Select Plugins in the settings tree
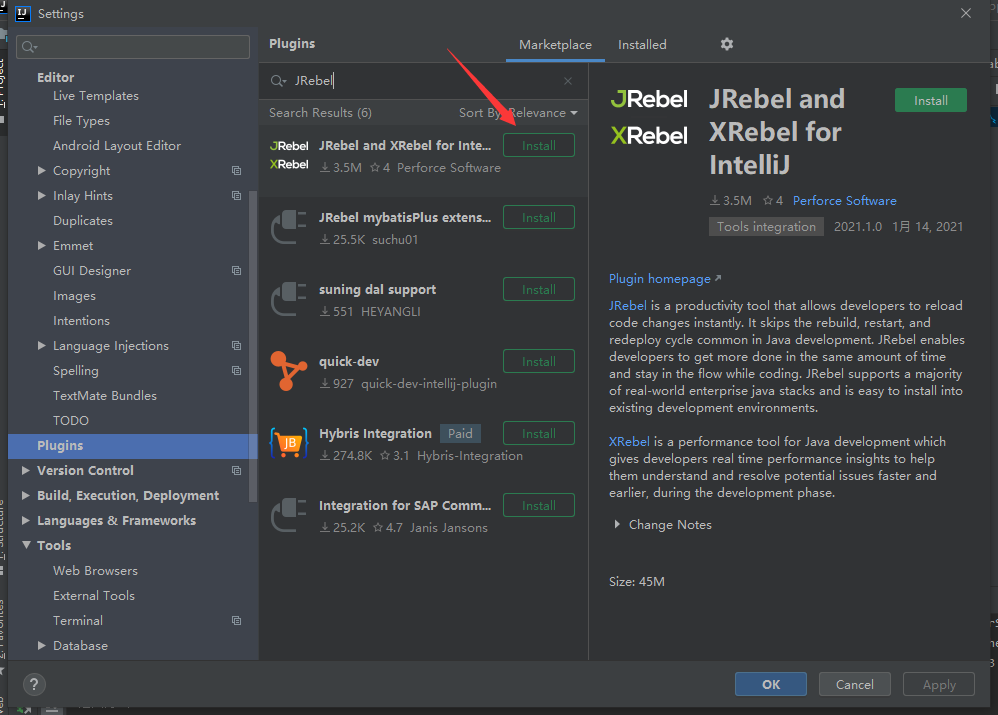The width and height of the screenshot is (998, 715). click(x=133, y=446)
